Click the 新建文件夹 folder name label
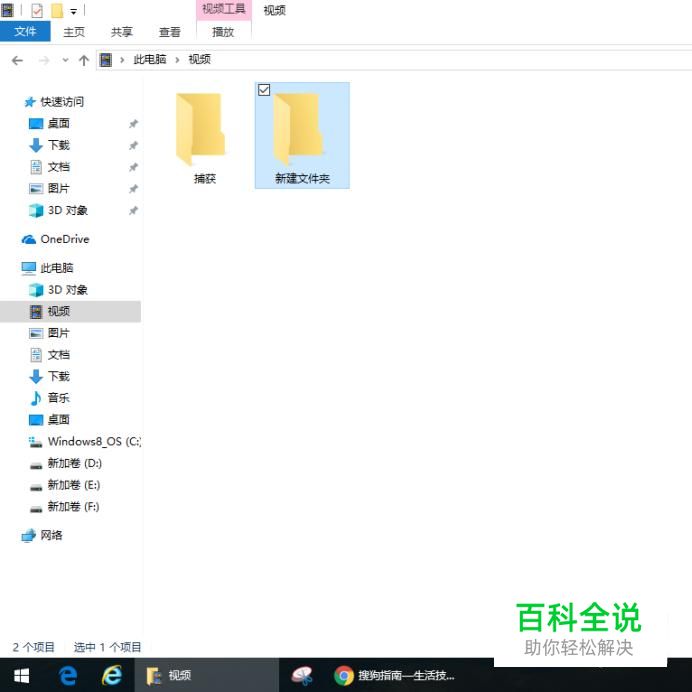Image resolution: width=692 pixels, height=692 pixels. click(x=302, y=178)
